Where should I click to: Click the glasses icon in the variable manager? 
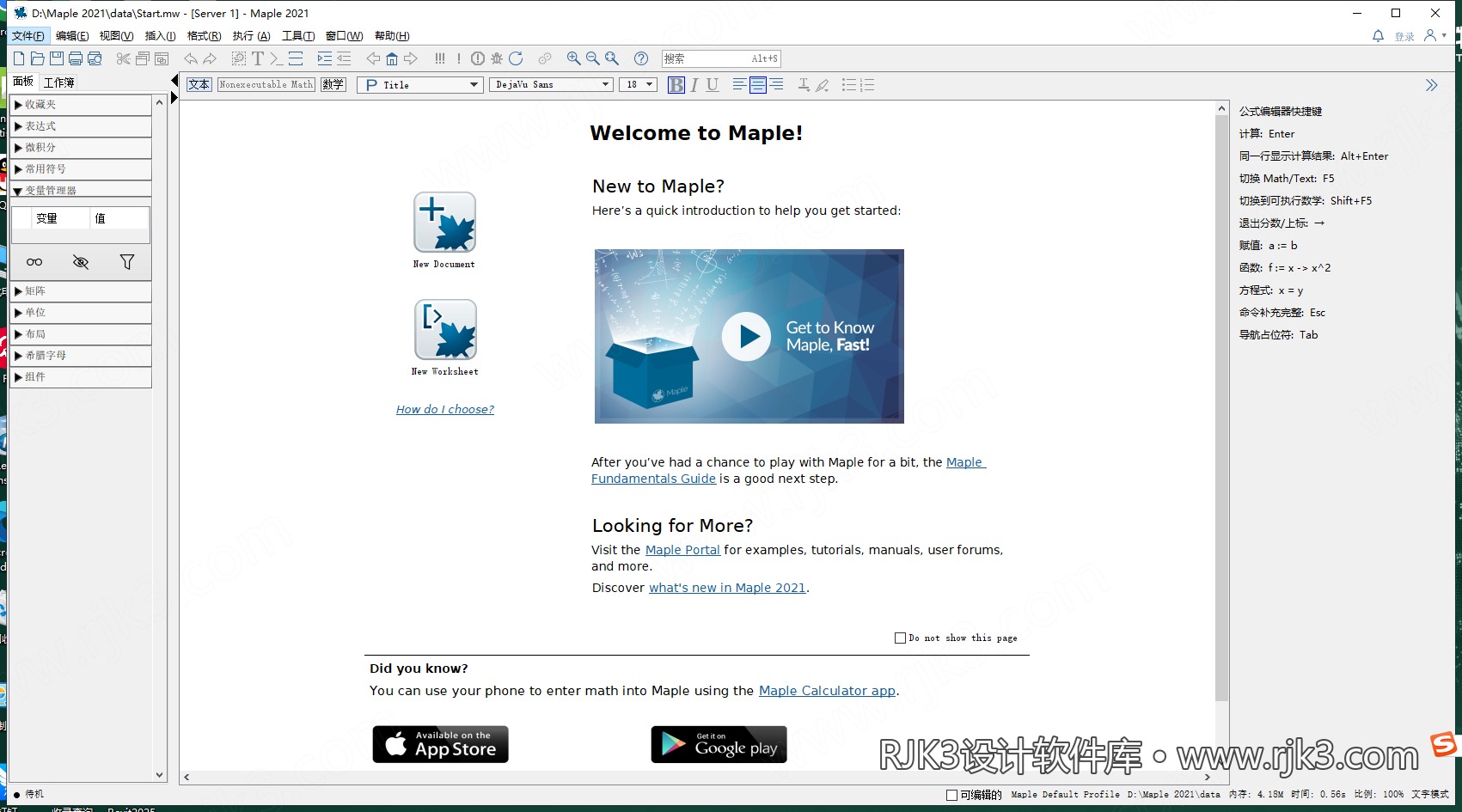34,262
